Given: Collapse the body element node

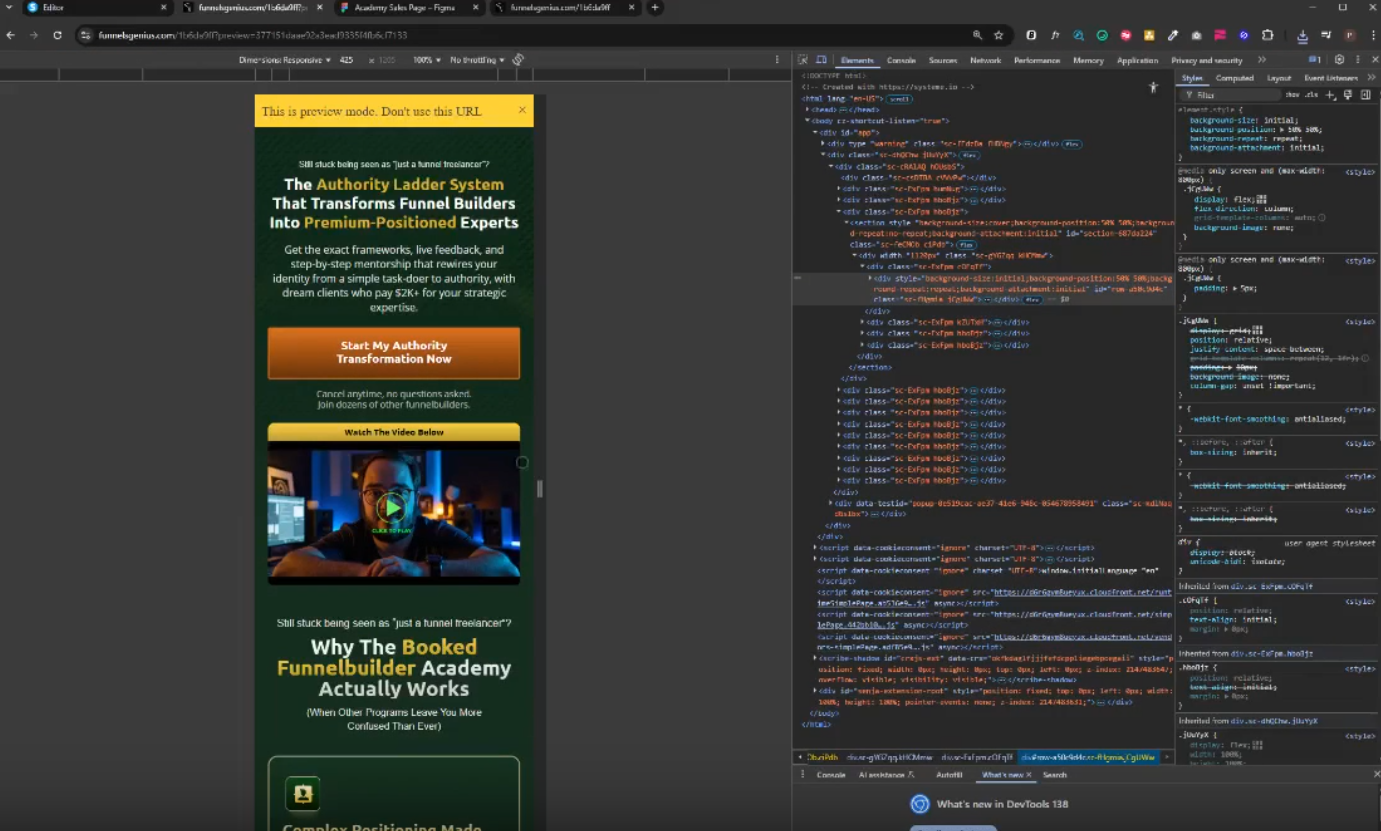Looking at the screenshot, I should click(x=808, y=120).
